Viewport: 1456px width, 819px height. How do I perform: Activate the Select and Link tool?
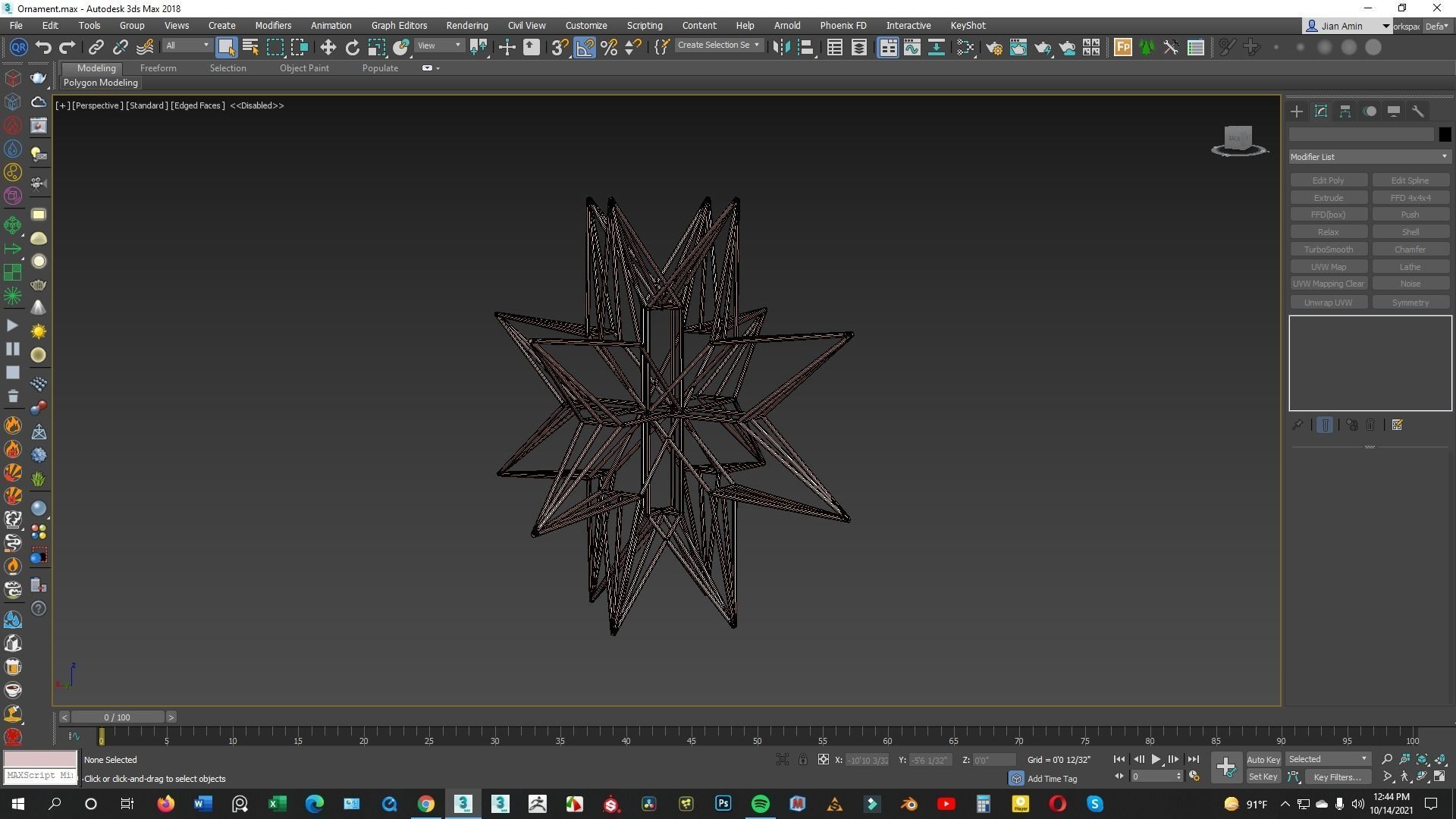96,47
